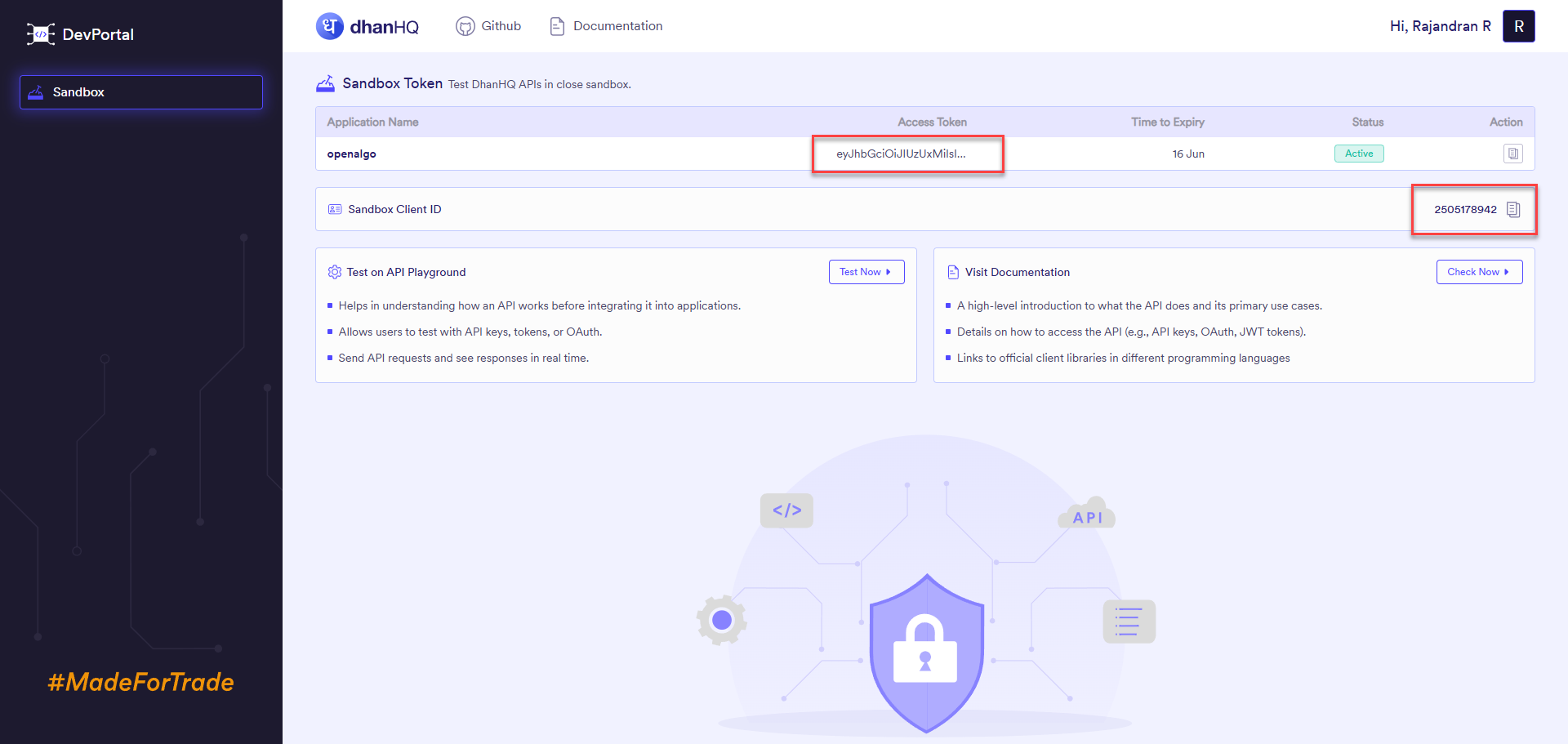Copy access token for openalgo
Image resolution: width=1568 pixels, height=744 pixels.
coord(1513,154)
